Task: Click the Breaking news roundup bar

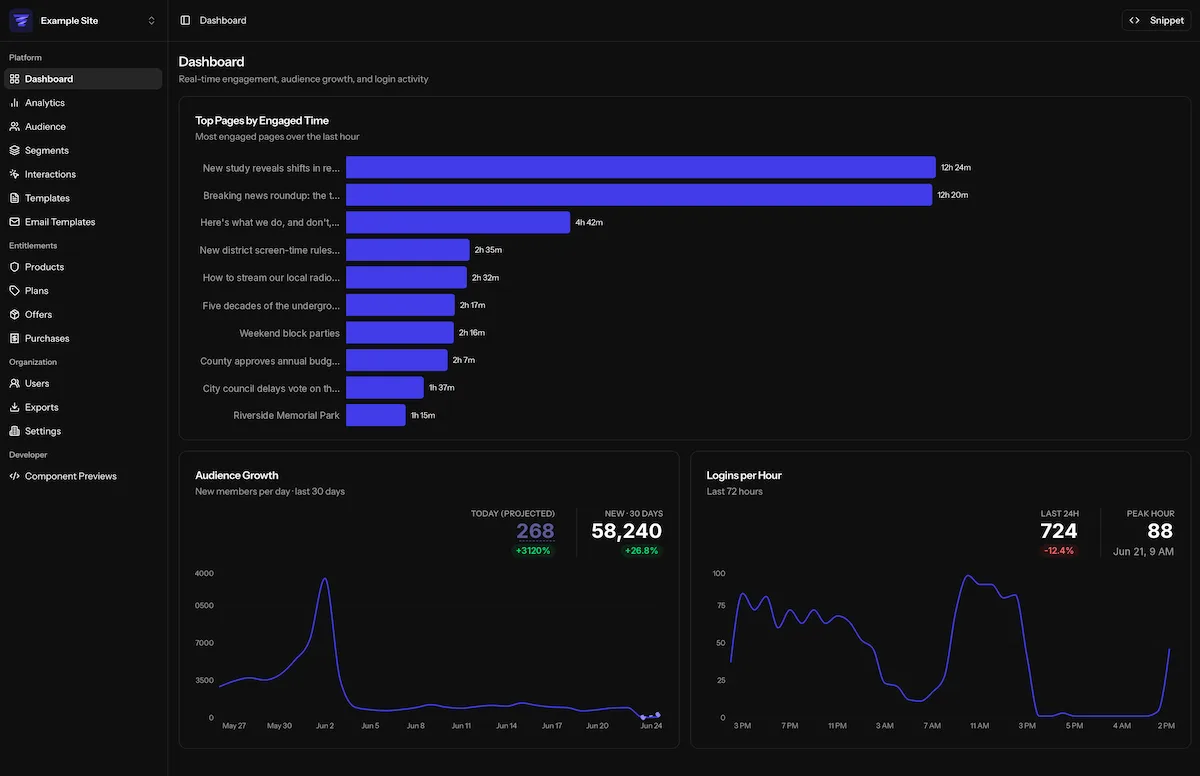Action: (639, 195)
